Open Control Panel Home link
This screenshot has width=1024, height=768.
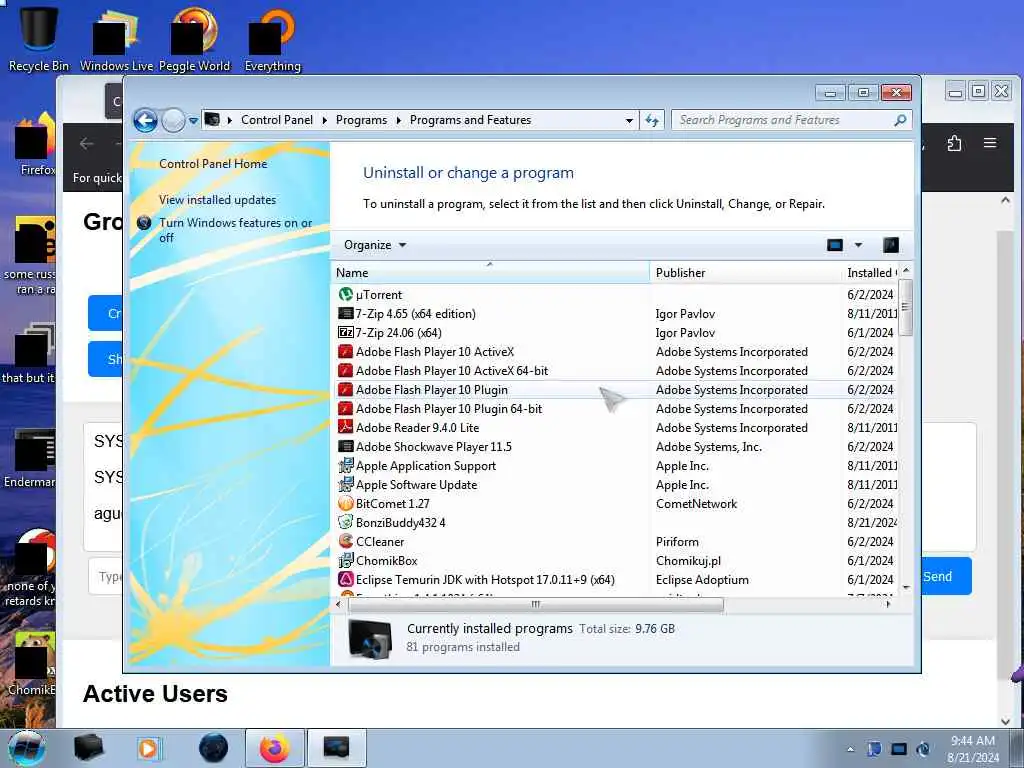coord(213,164)
